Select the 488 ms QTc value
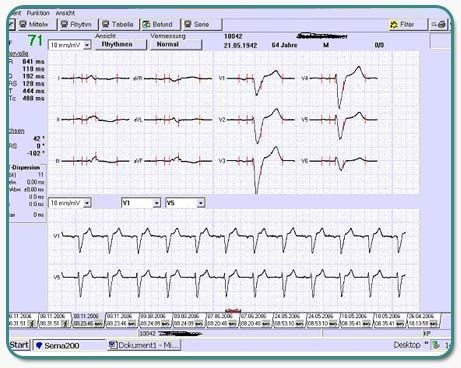The height and width of the screenshot is (368, 461). (x=33, y=98)
